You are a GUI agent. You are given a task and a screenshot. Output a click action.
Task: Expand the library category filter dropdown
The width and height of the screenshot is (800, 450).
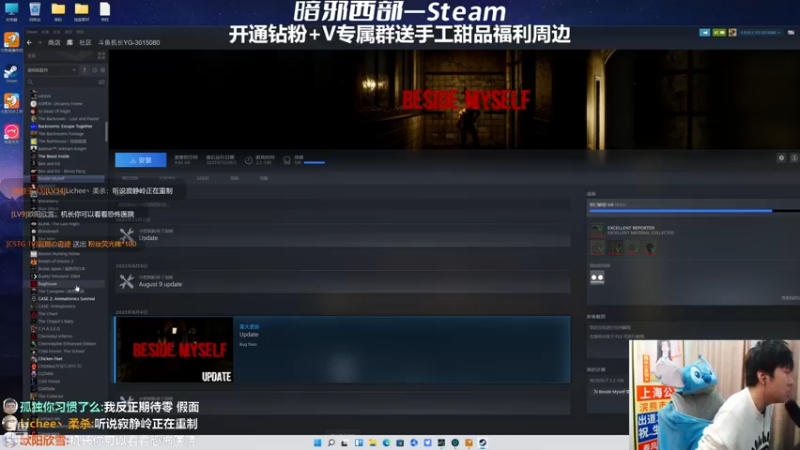pyautogui.click(x=52, y=70)
